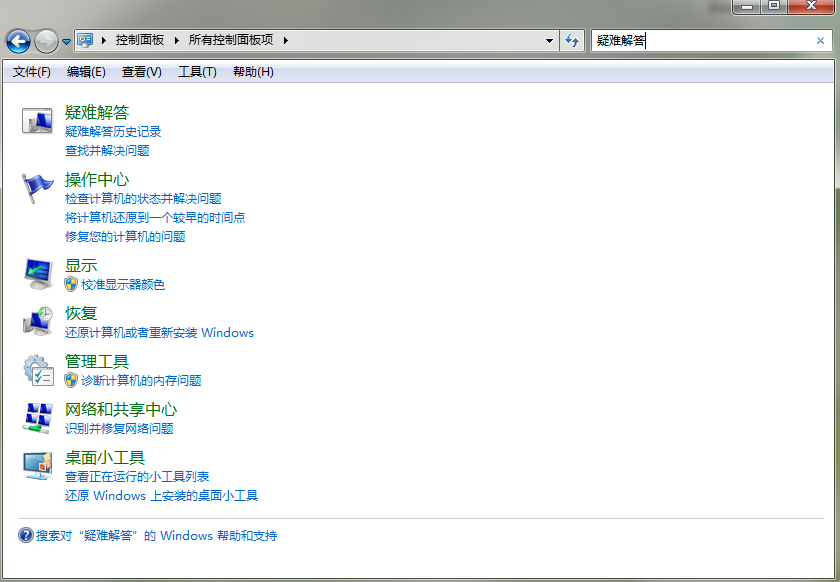Click the blue flag 操作中心 icon
This screenshot has width=840, height=582.
(37, 188)
